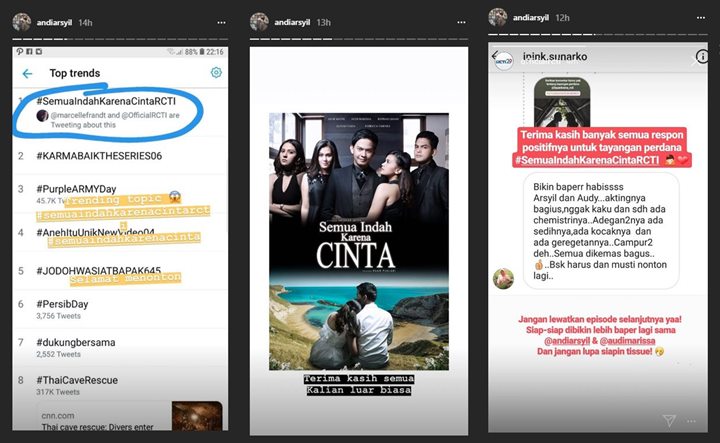Click the 'Kalian luar biasa' caption line
720x443 pixels.
(359, 390)
